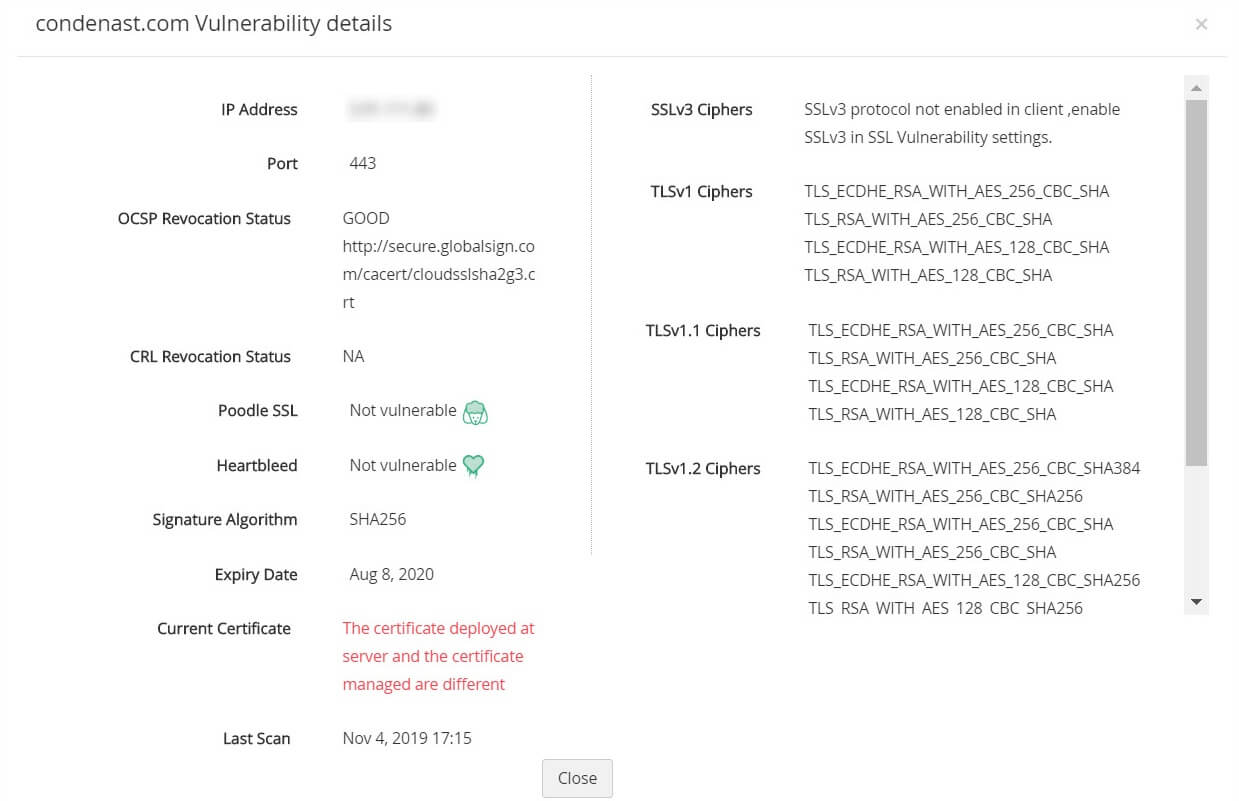Dismiss the dialog with the X icon

pyautogui.click(x=1201, y=24)
